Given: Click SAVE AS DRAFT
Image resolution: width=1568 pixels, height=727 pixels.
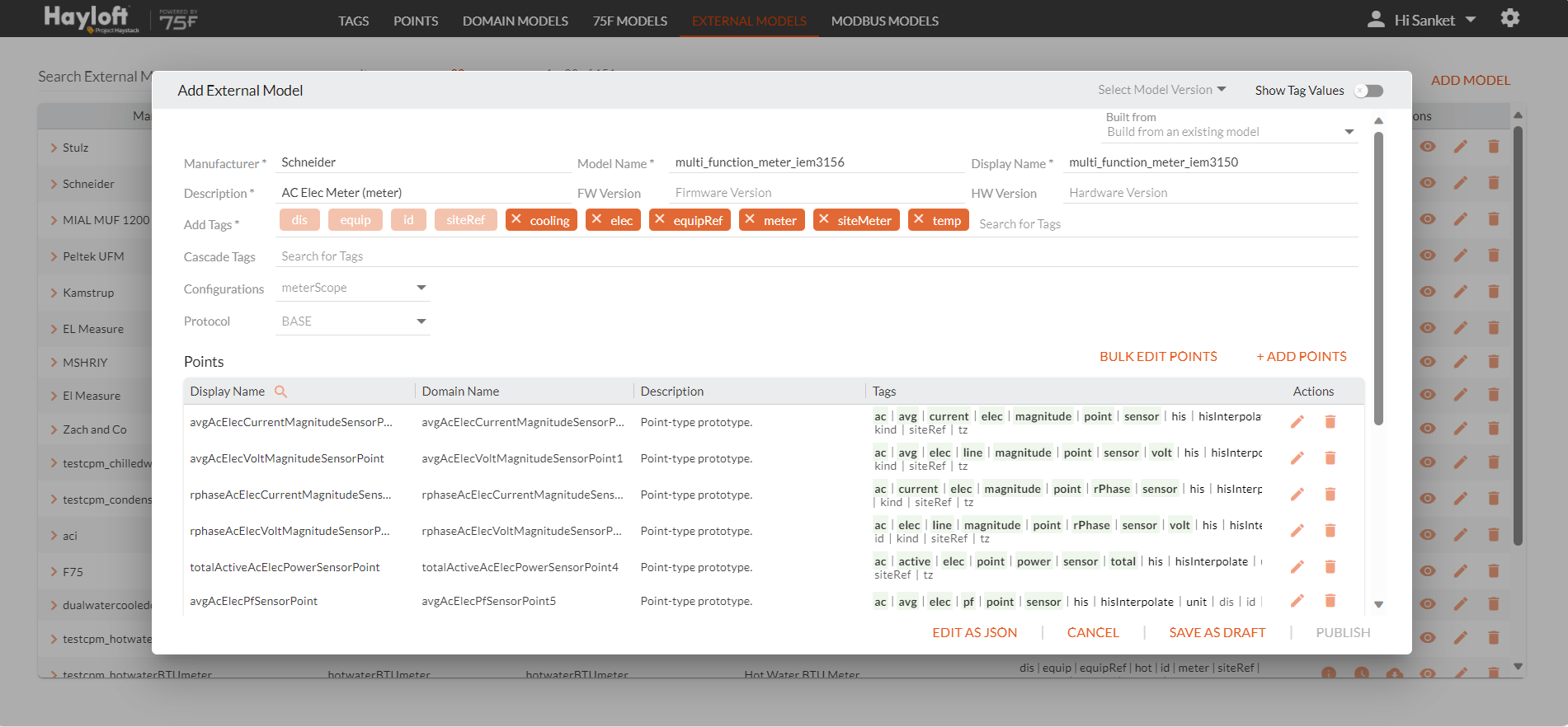Looking at the screenshot, I should (x=1217, y=632).
